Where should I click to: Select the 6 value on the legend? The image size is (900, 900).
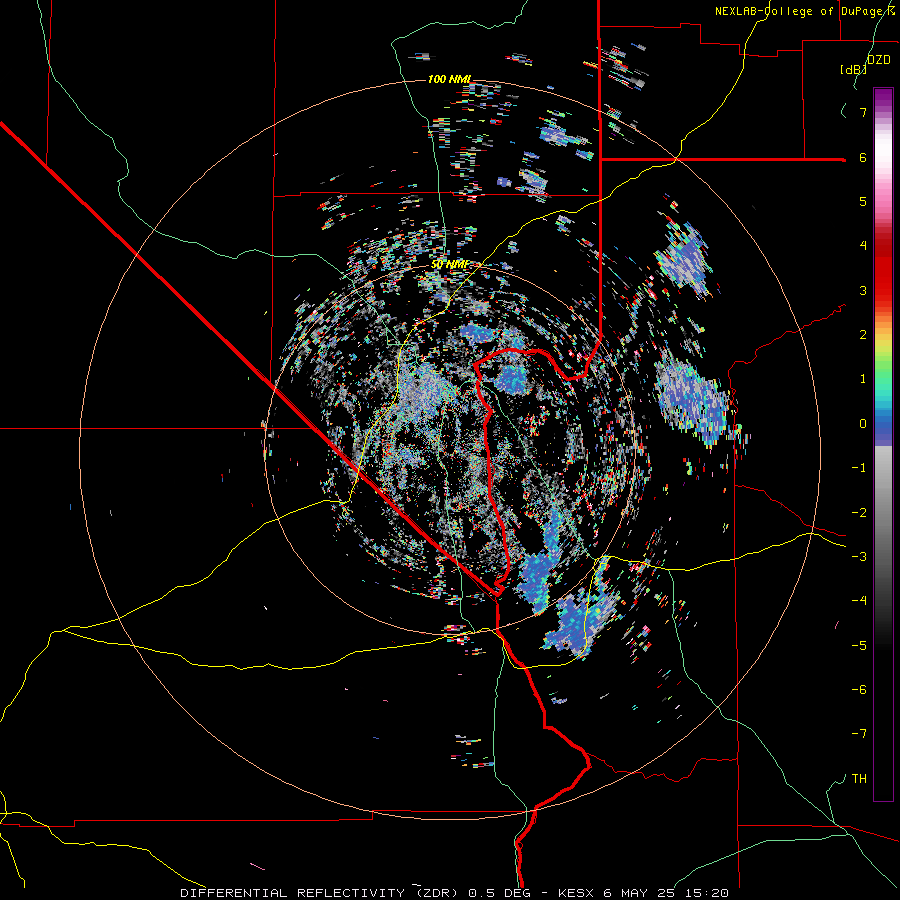click(863, 157)
